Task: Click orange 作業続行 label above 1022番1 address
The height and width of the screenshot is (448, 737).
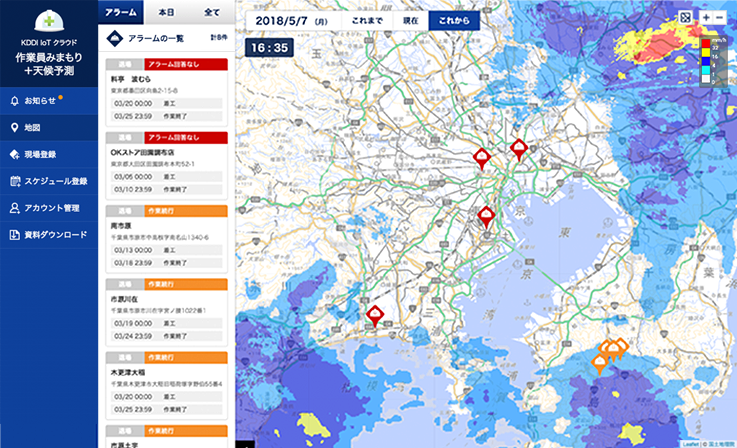Action: [x=186, y=284]
